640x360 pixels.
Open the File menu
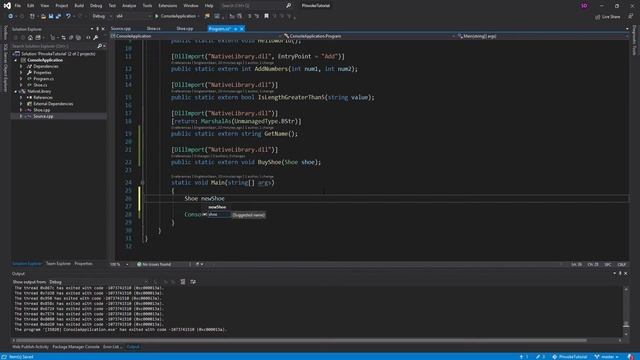18,6
